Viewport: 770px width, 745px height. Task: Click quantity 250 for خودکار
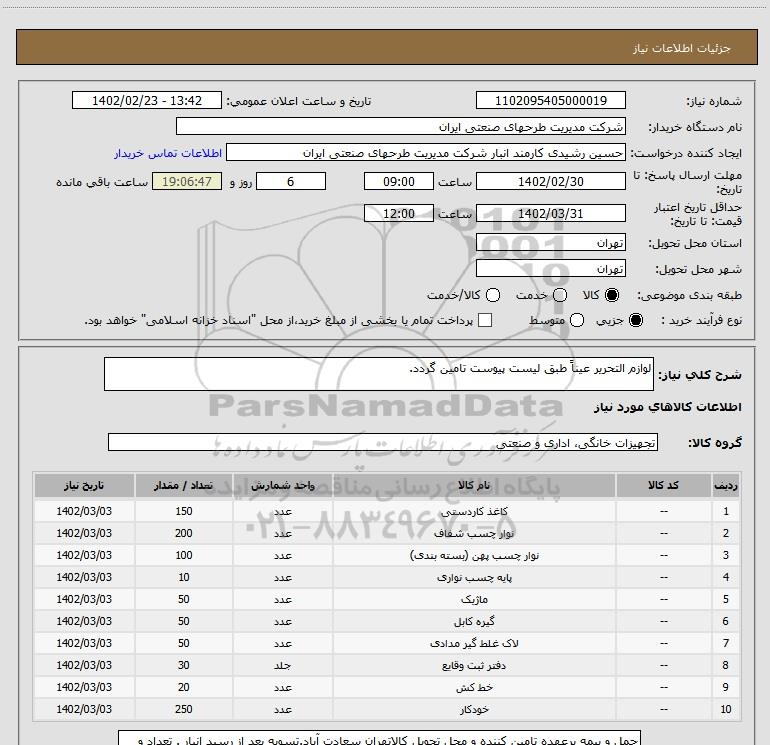pyautogui.click(x=184, y=709)
